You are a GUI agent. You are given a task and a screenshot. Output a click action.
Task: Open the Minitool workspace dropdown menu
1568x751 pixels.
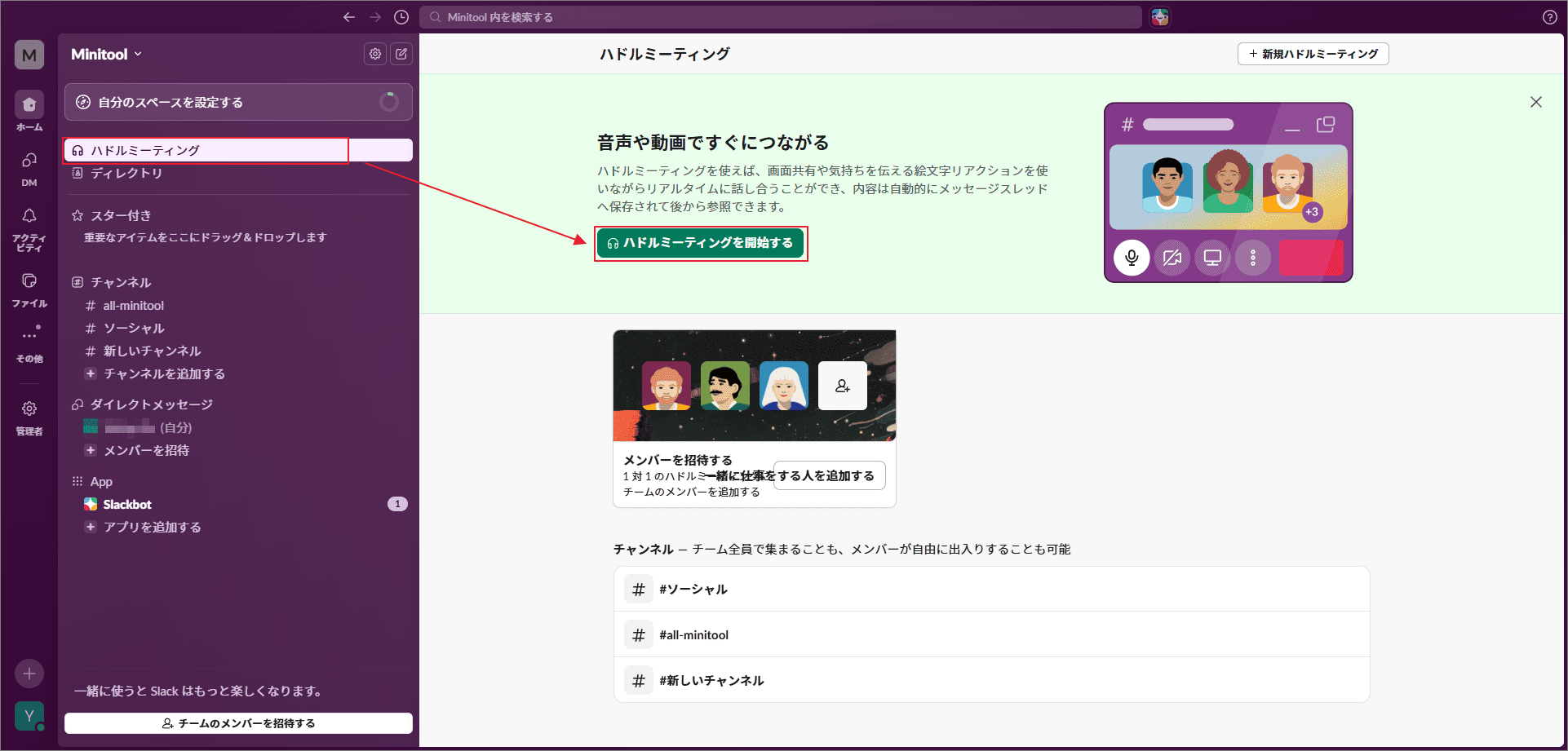[x=107, y=54]
